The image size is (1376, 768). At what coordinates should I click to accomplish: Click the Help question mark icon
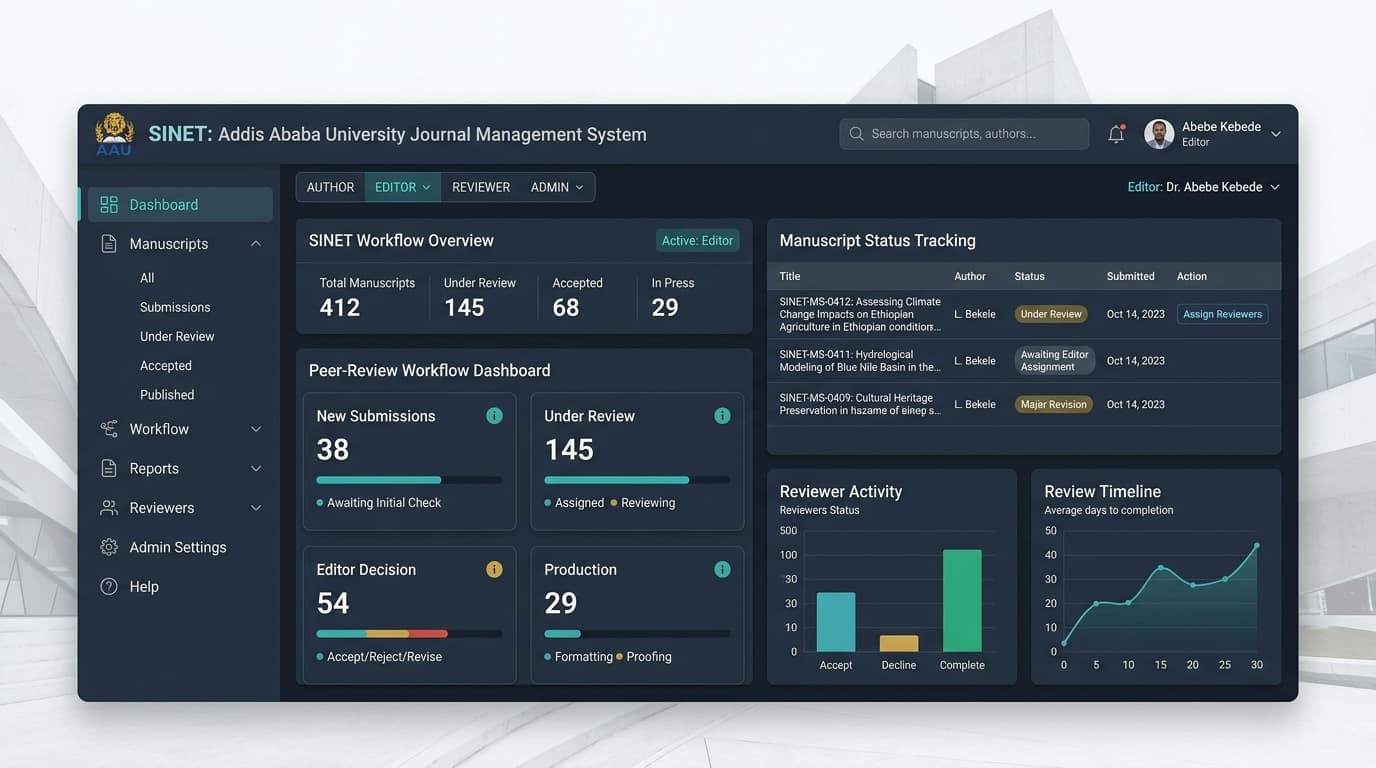pos(109,587)
